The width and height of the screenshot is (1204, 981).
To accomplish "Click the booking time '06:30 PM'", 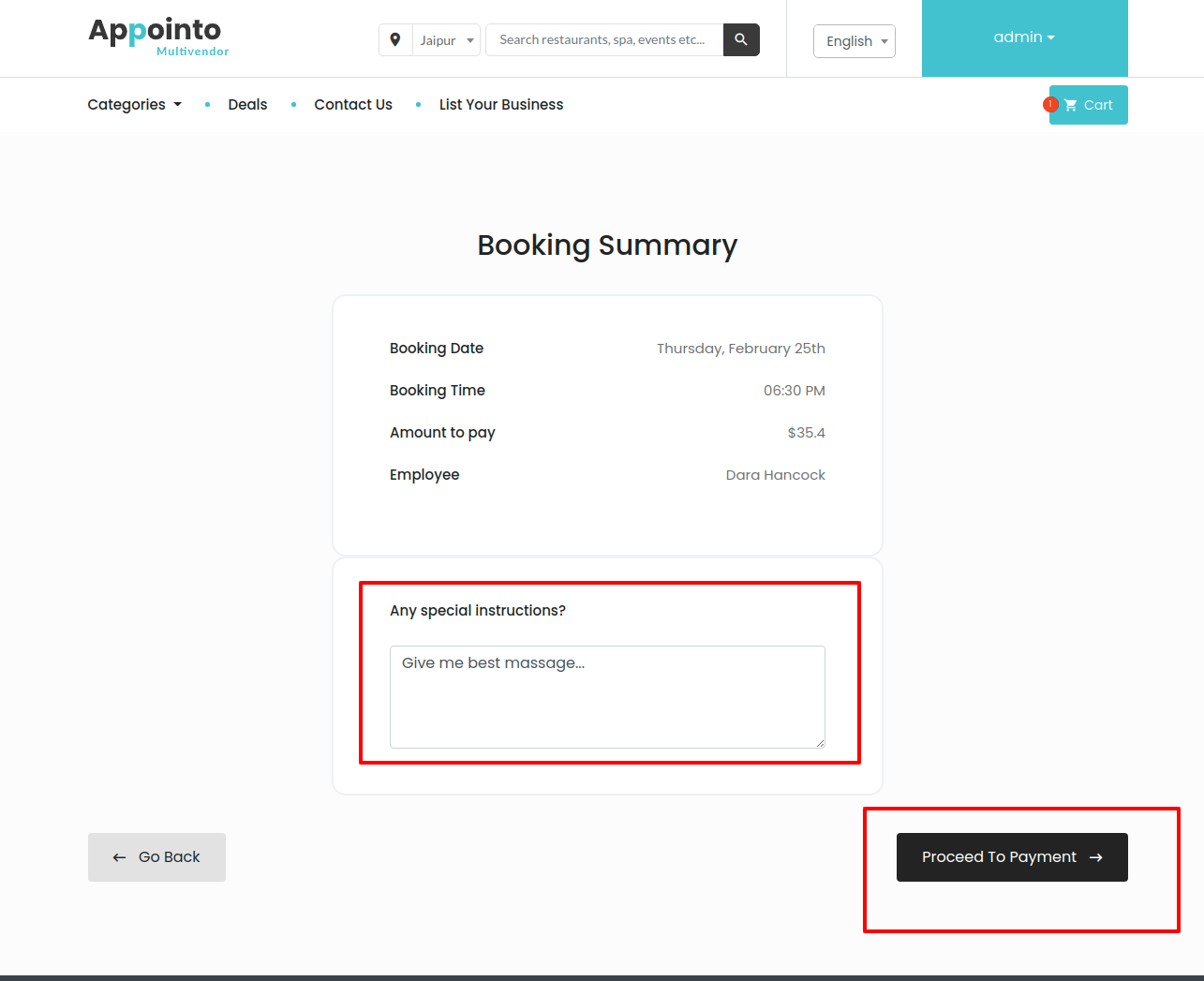I will point(795,391).
